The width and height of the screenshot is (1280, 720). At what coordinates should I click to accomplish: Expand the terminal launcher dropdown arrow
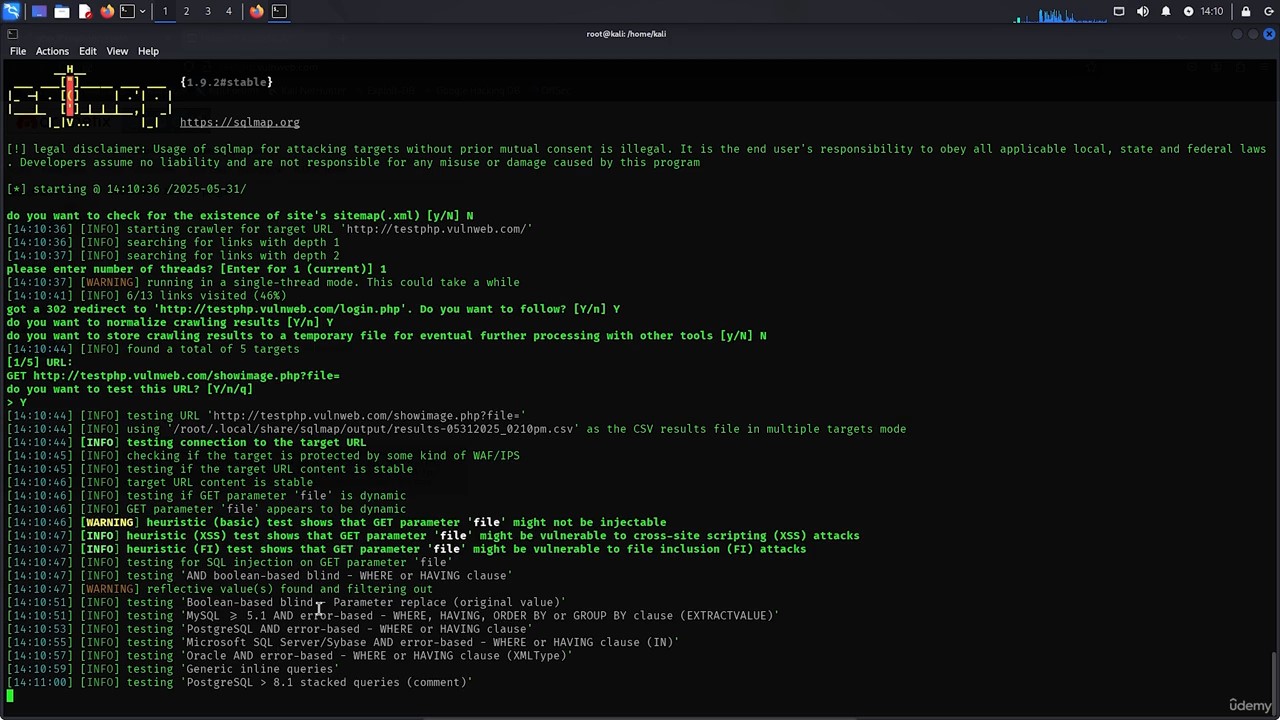142,11
